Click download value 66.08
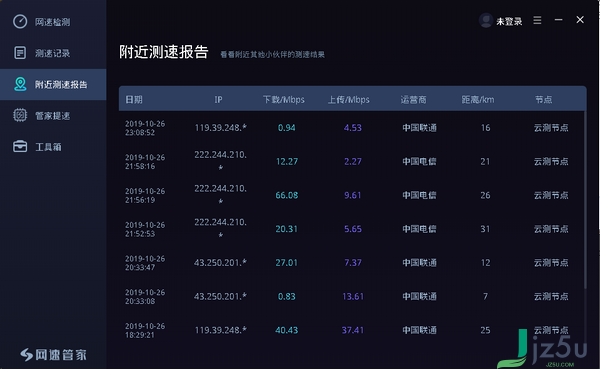This screenshot has width=600, height=369. tap(287, 195)
